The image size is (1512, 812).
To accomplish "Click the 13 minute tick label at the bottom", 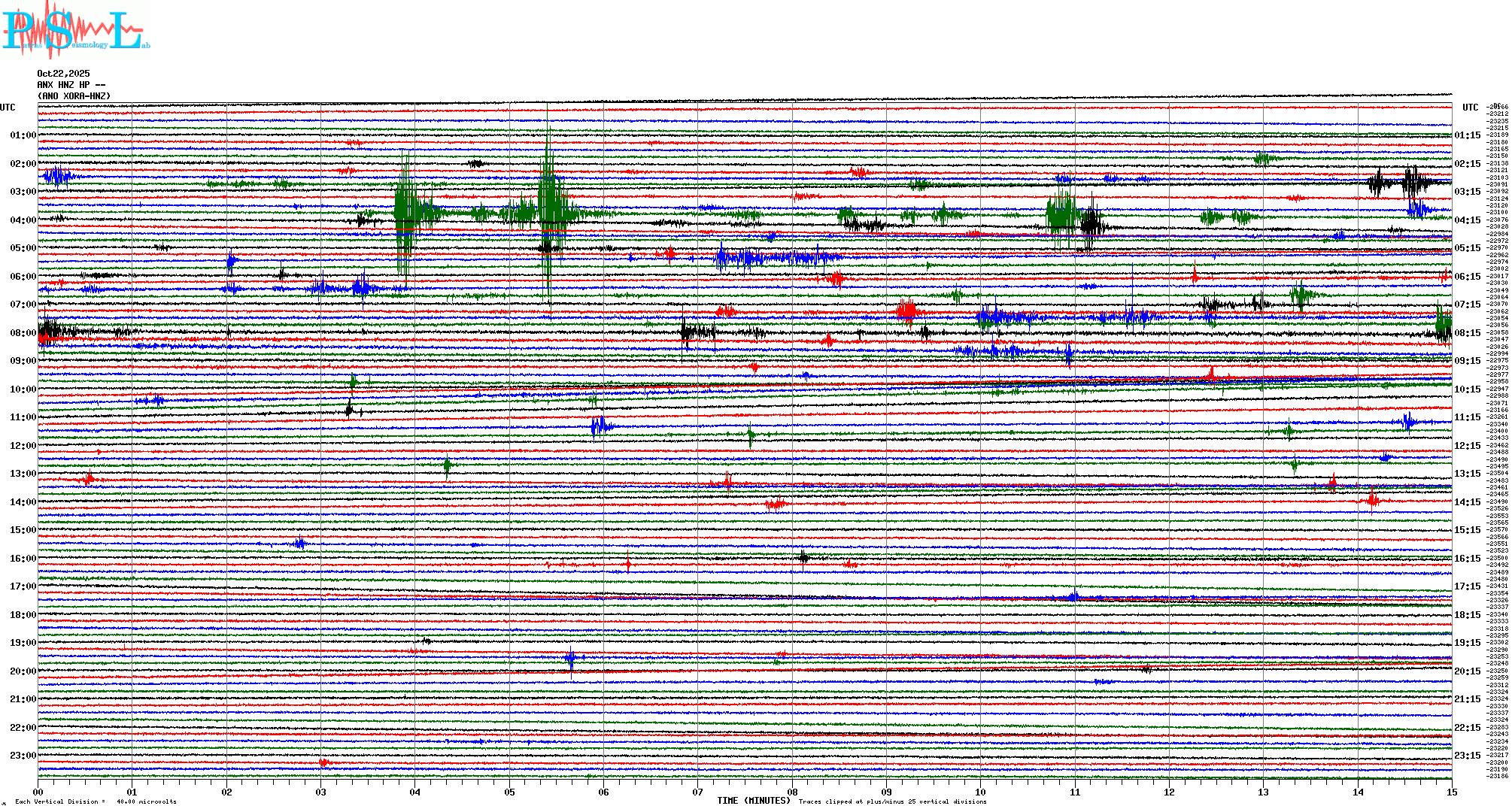I will pos(1263,792).
